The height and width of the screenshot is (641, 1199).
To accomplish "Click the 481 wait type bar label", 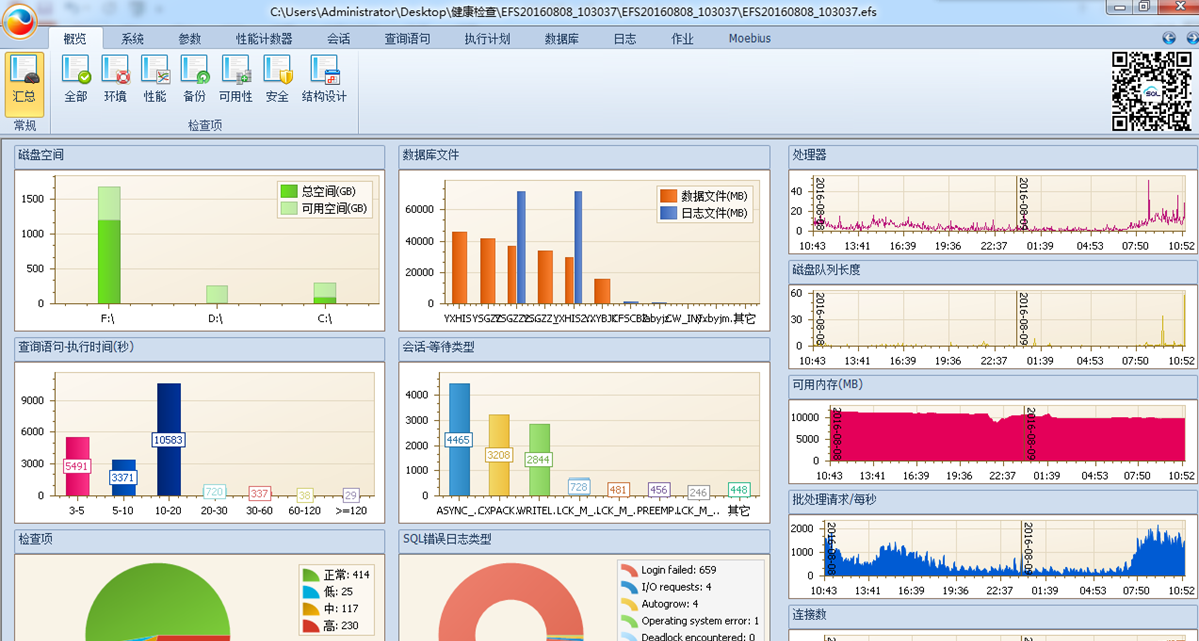I will pos(619,490).
